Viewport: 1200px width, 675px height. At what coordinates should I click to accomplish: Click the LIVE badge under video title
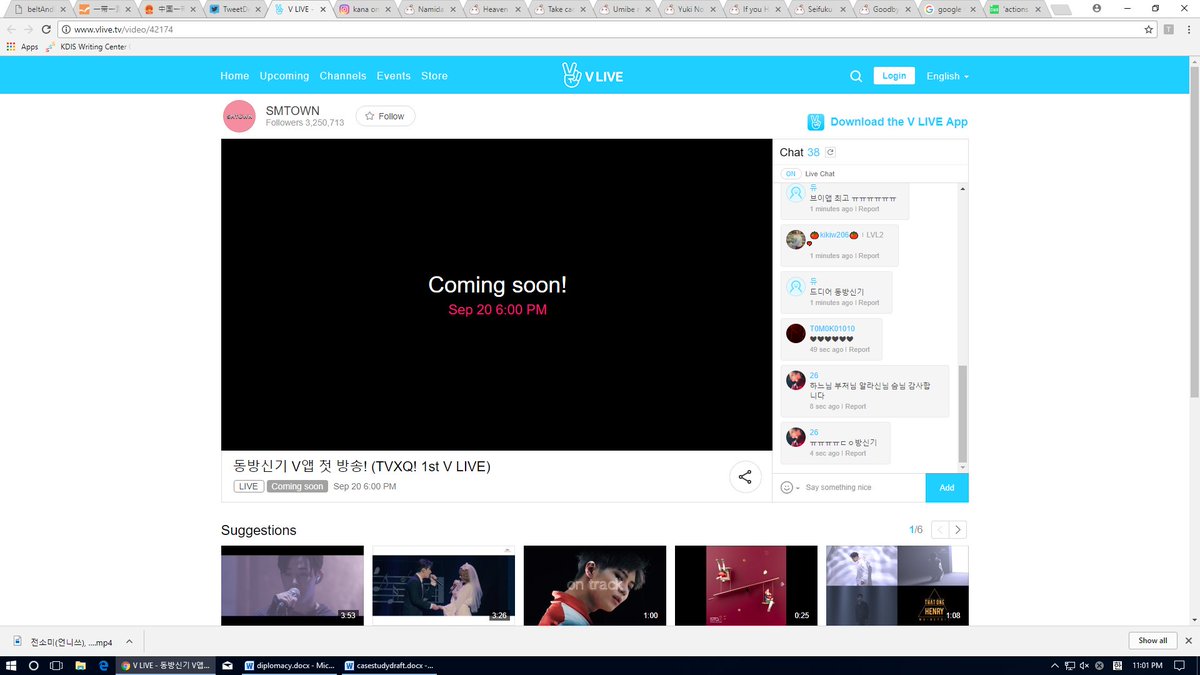click(249, 486)
